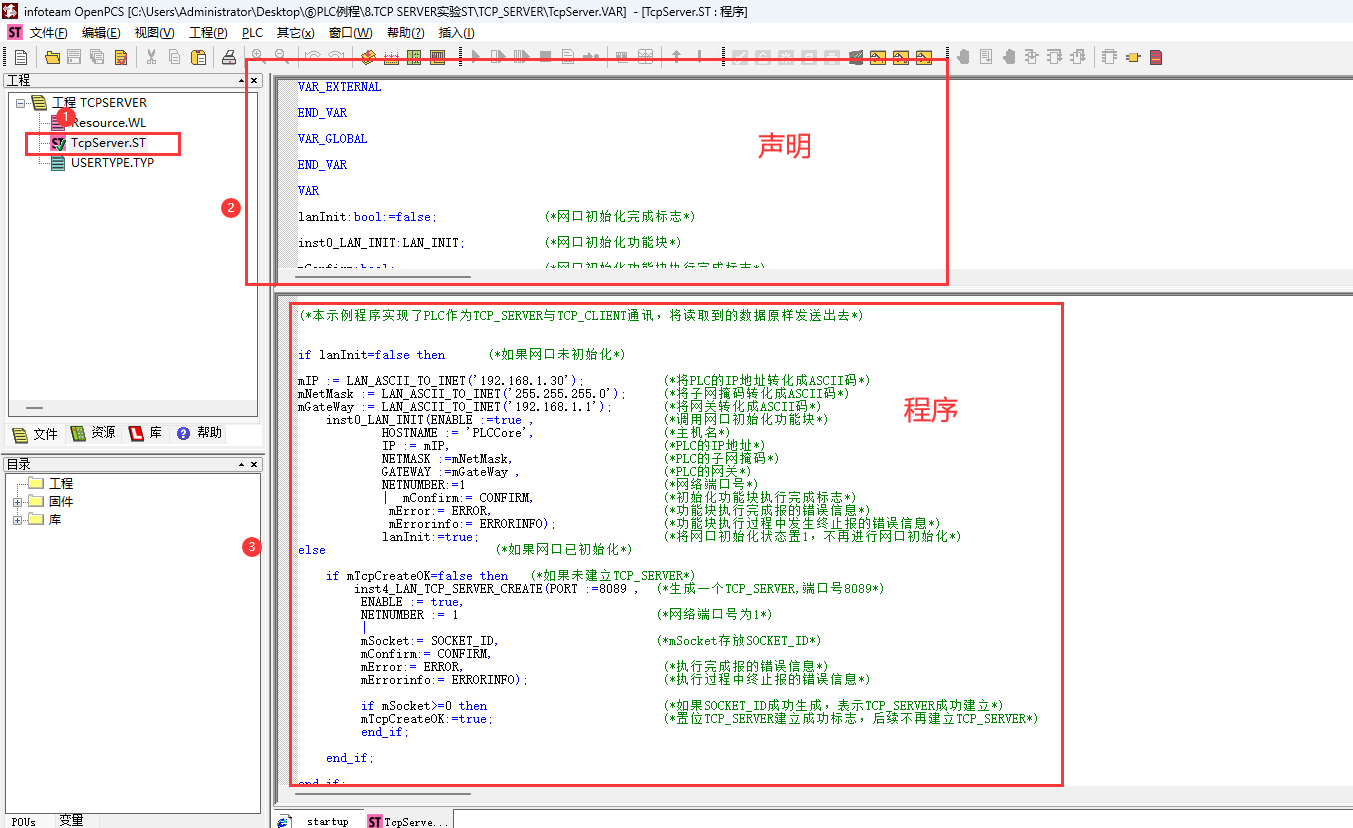Collapse 工程 panel using up-arrow button
Viewport: 1353px width, 828px height.
pyautogui.click(x=241, y=80)
